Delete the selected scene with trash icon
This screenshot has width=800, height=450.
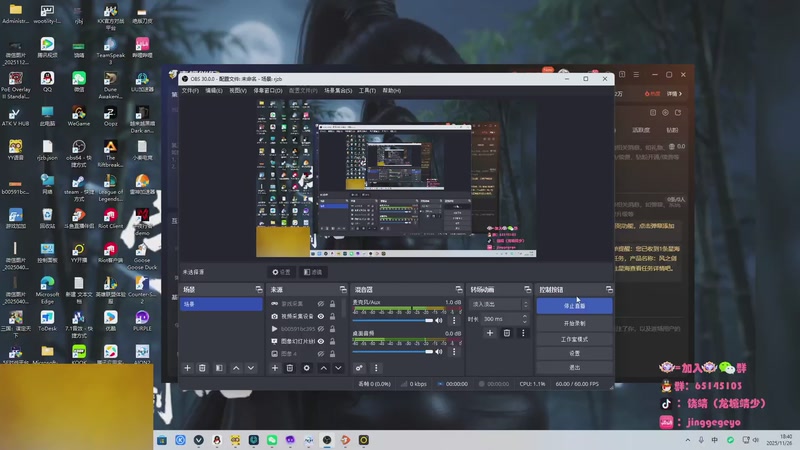pos(203,368)
